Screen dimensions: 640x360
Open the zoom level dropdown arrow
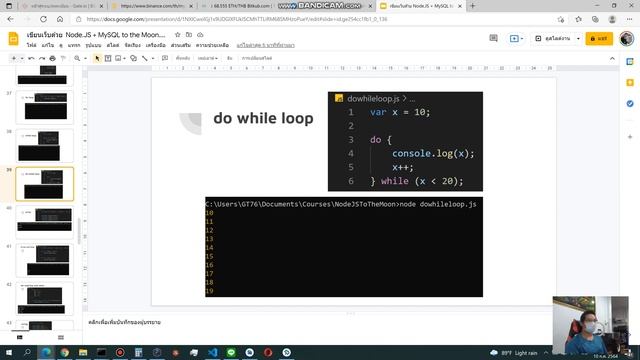[85, 58]
